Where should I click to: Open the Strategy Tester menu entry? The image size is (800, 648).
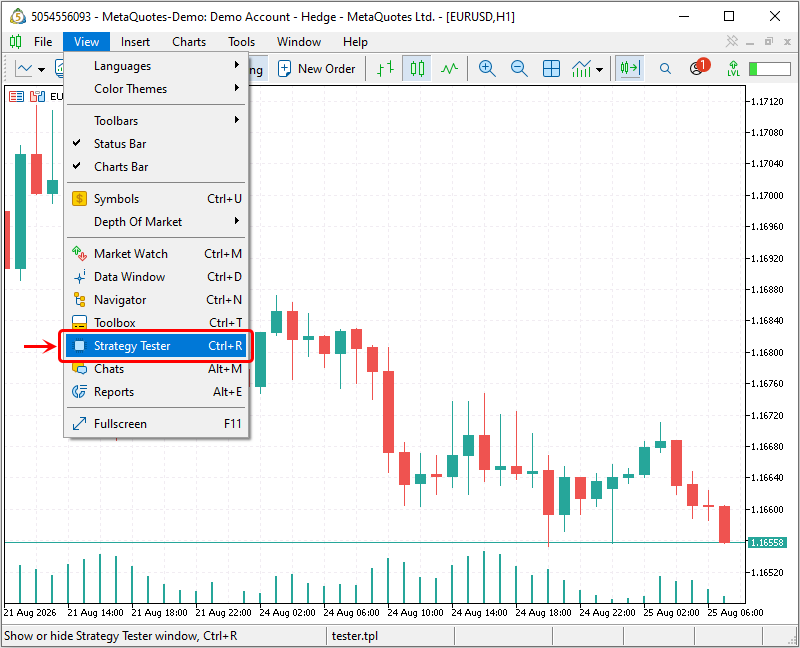(156, 346)
